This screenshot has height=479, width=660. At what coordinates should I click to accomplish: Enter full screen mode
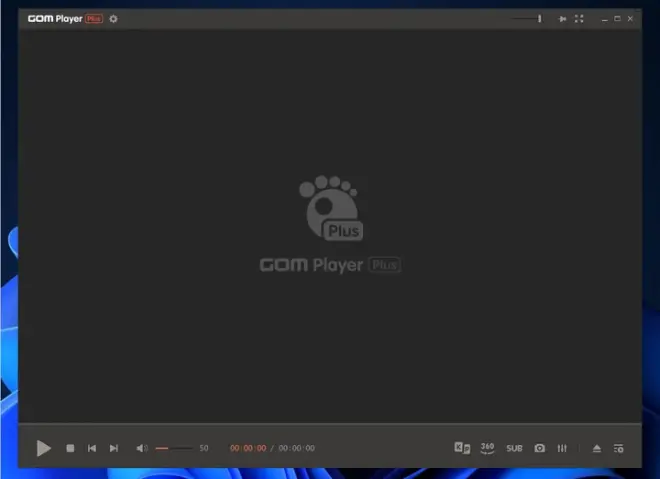point(579,19)
